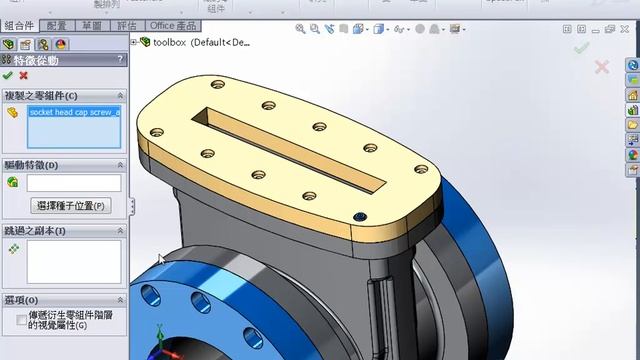Accept with the green check in the panel
Viewport: 640px width, 360px height.
tap(7, 76)
